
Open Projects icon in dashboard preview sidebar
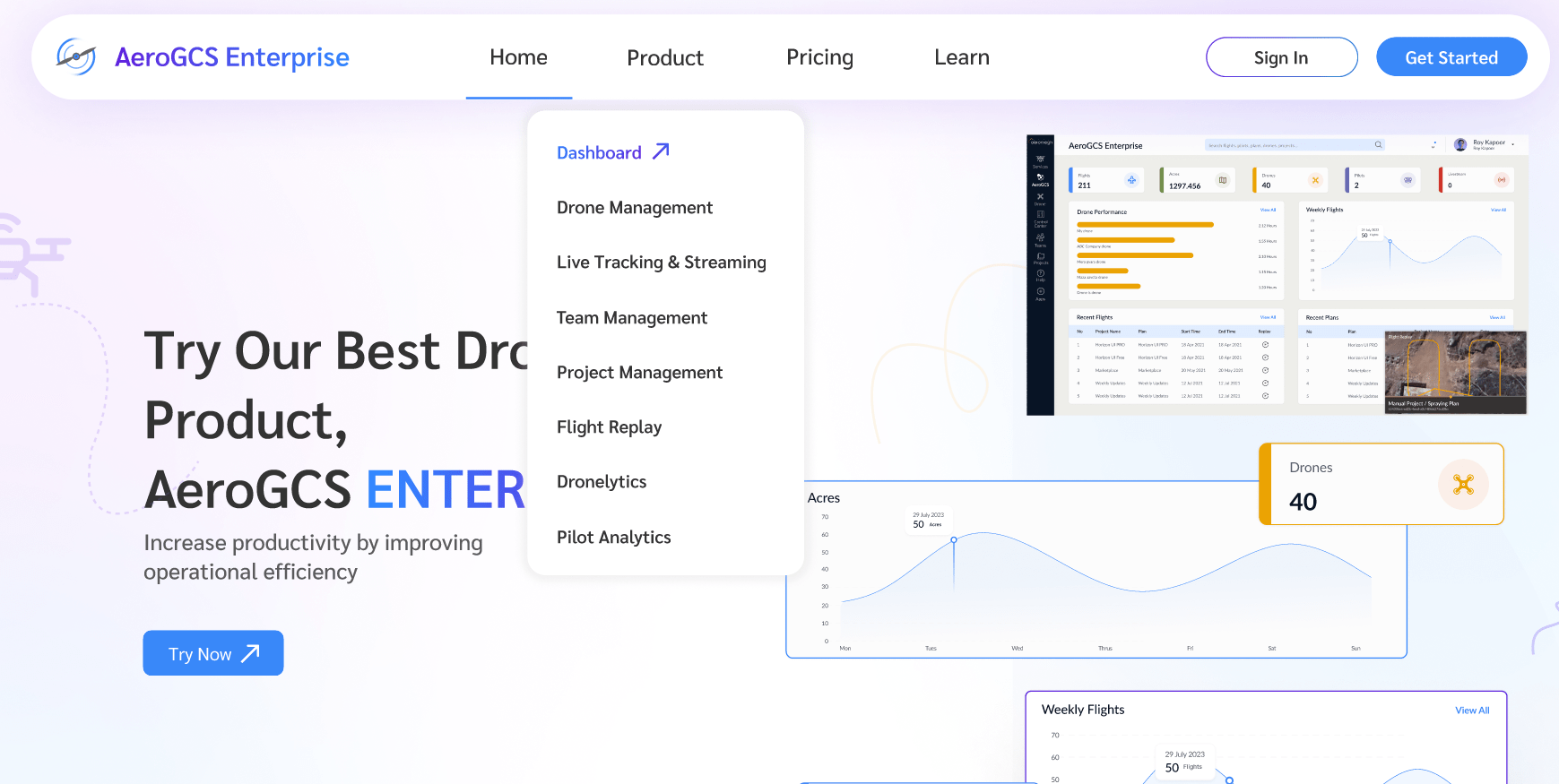(1040, 258)
